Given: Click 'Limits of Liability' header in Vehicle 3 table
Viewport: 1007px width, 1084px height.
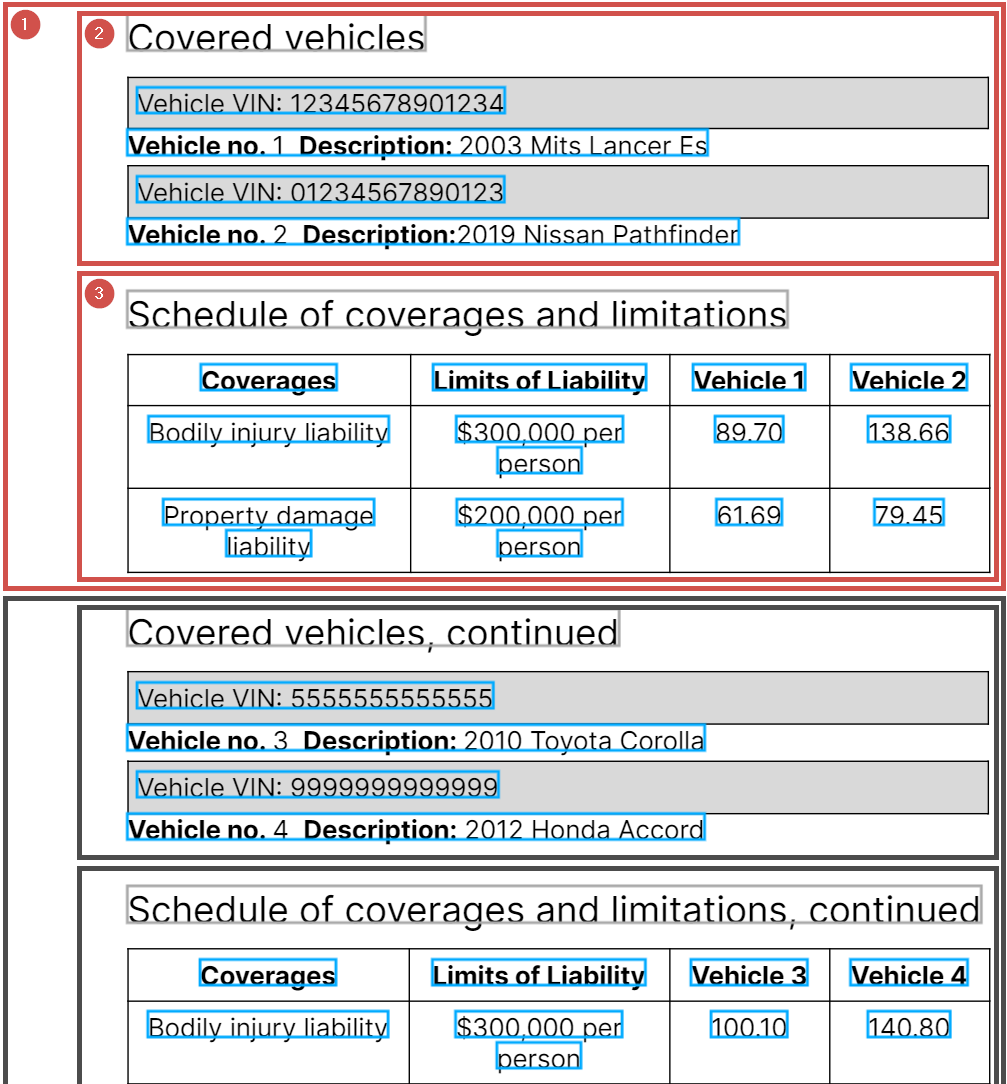Looking at the screenshot, I should (539, 973).
